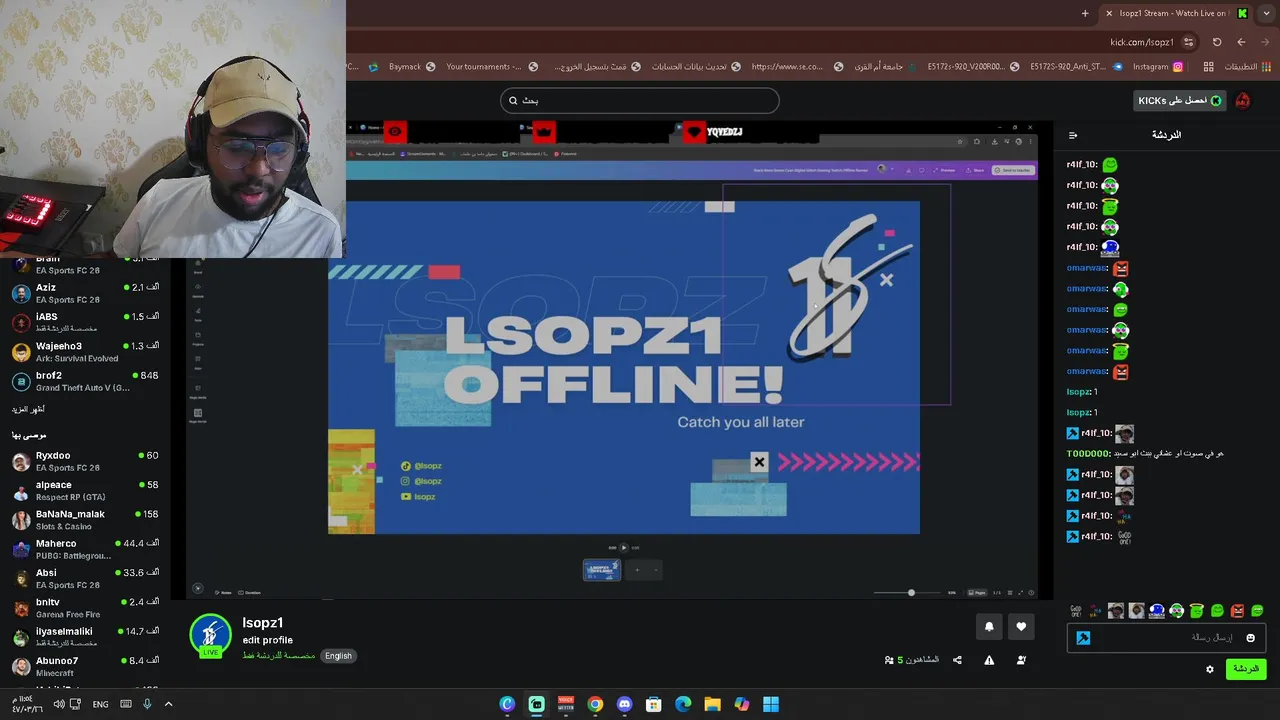1280x720 pixels.
Task: Collapse the chat panel with the header icon
Action: pyautogui.click(x=1073, y=135)
